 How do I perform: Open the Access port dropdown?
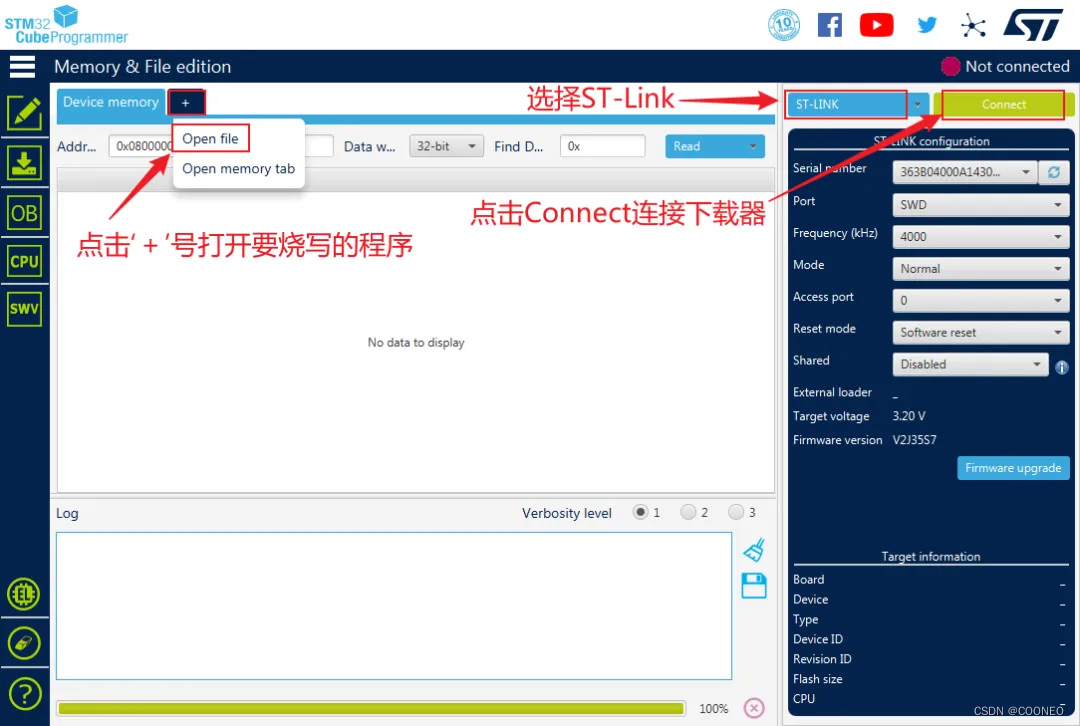(x=981, y=300)
